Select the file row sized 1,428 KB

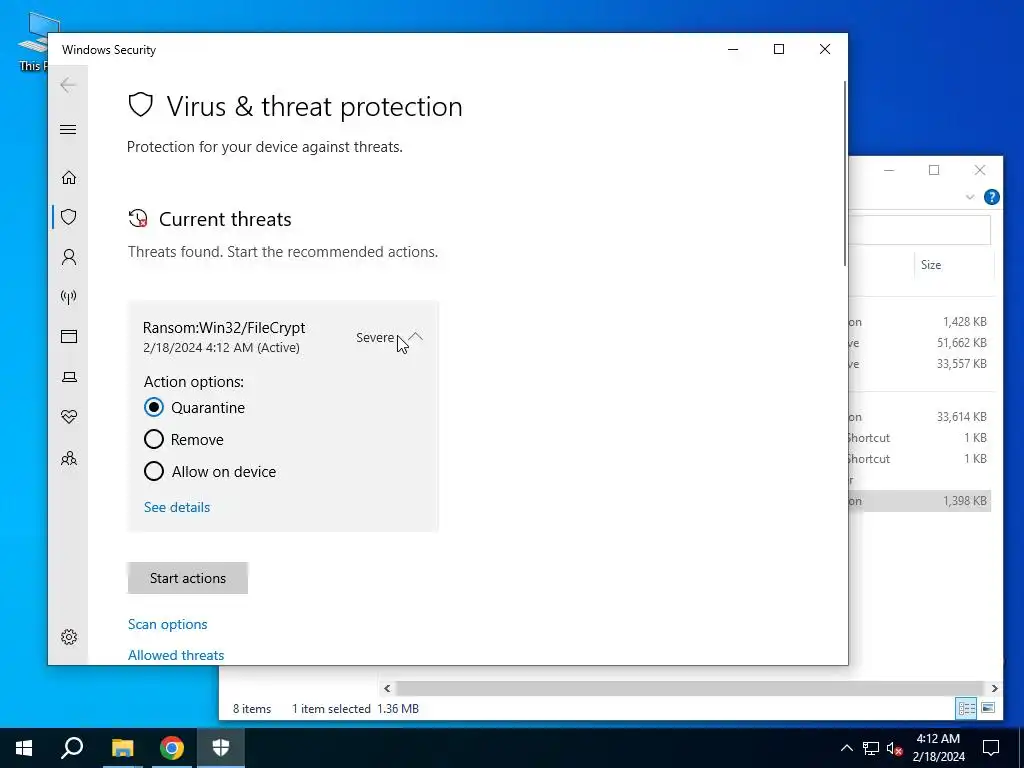pos(920,322)
